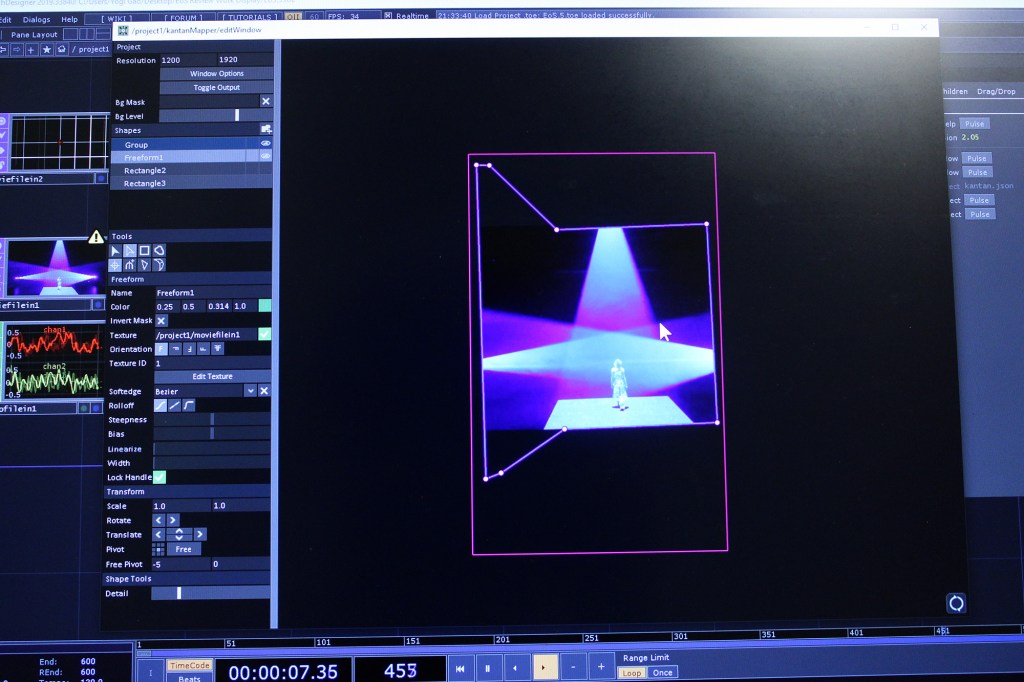Select the arrow selection tool
1024x682 pixels.
115,251
